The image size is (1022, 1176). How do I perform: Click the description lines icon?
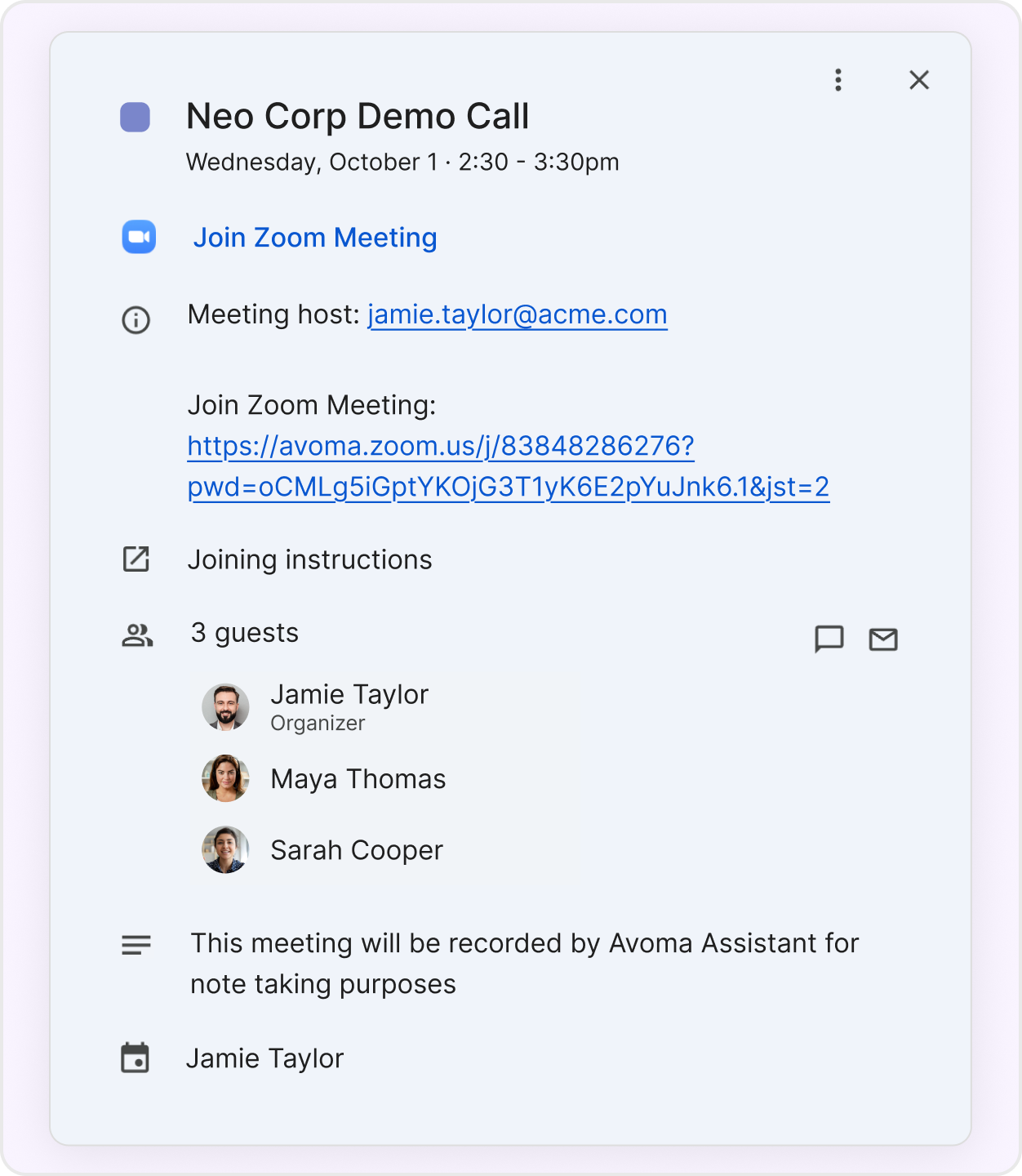[136, 945]
